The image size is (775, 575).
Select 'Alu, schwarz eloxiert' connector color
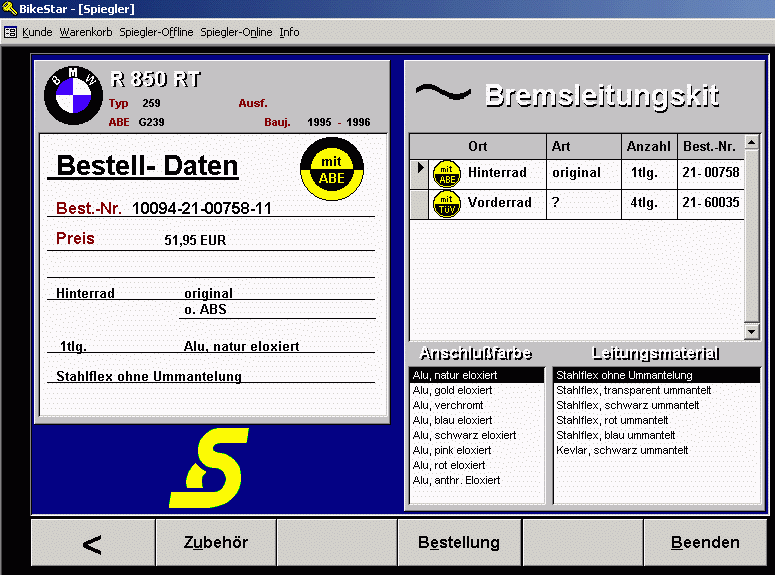477,435
